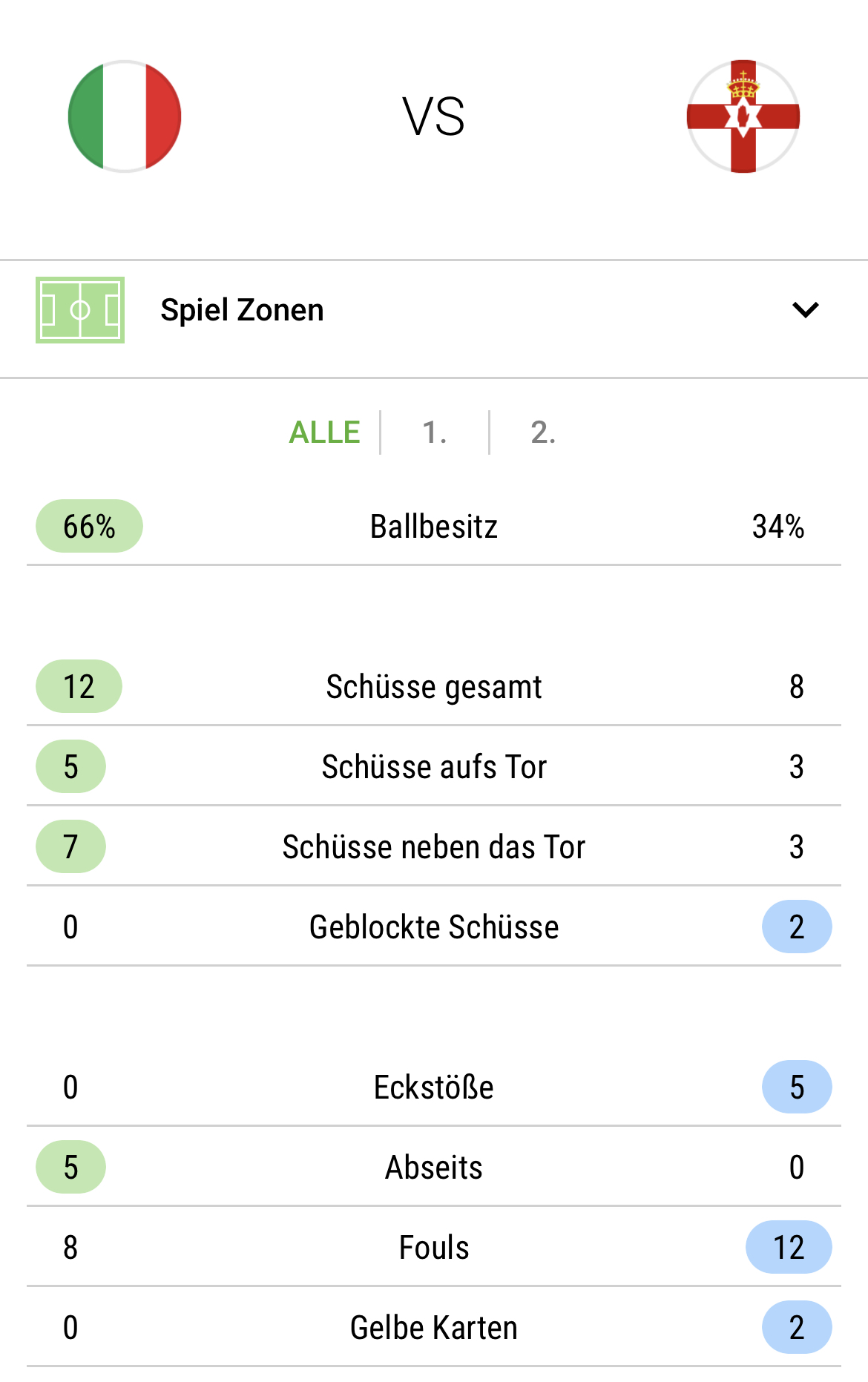Click the VS text between teams

[x=434, y=116]
